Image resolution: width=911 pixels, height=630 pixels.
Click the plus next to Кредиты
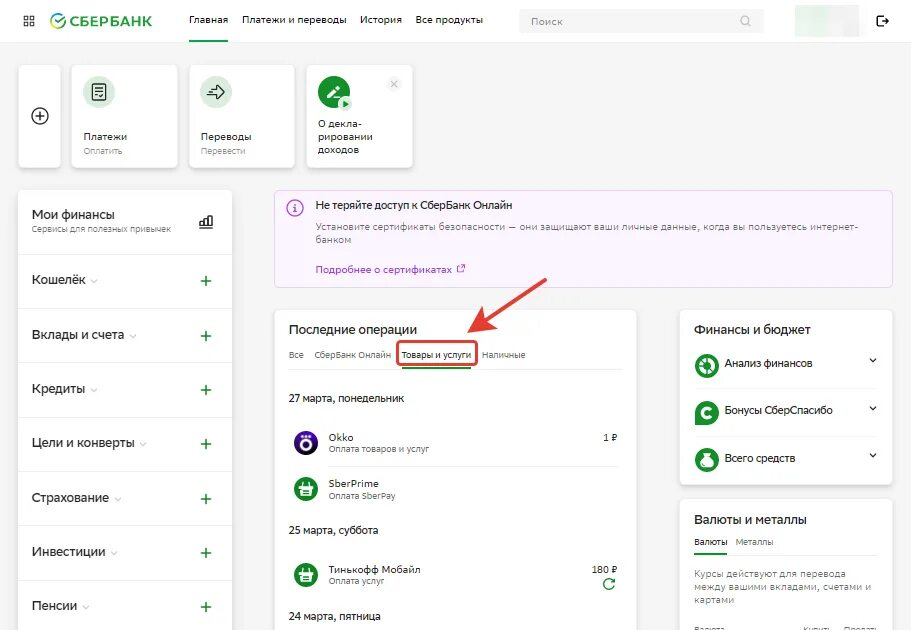[x=206, y=390]
